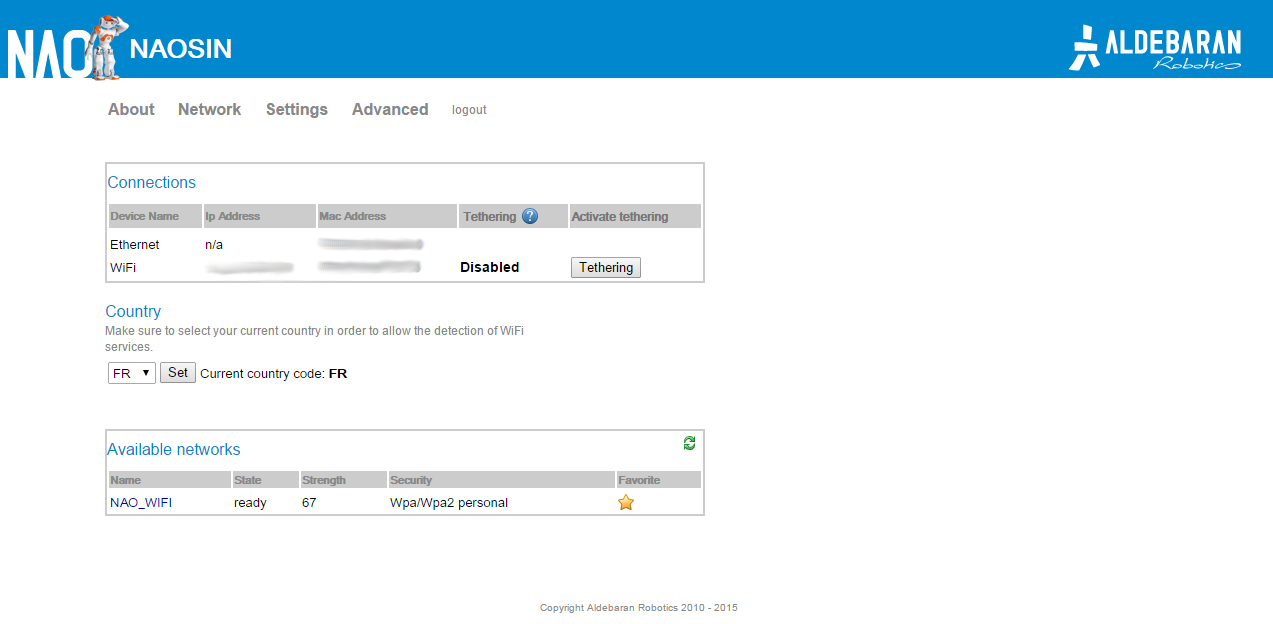1273x624 pixels.
Task: Click the strength value 67
Action: point(309,503)
